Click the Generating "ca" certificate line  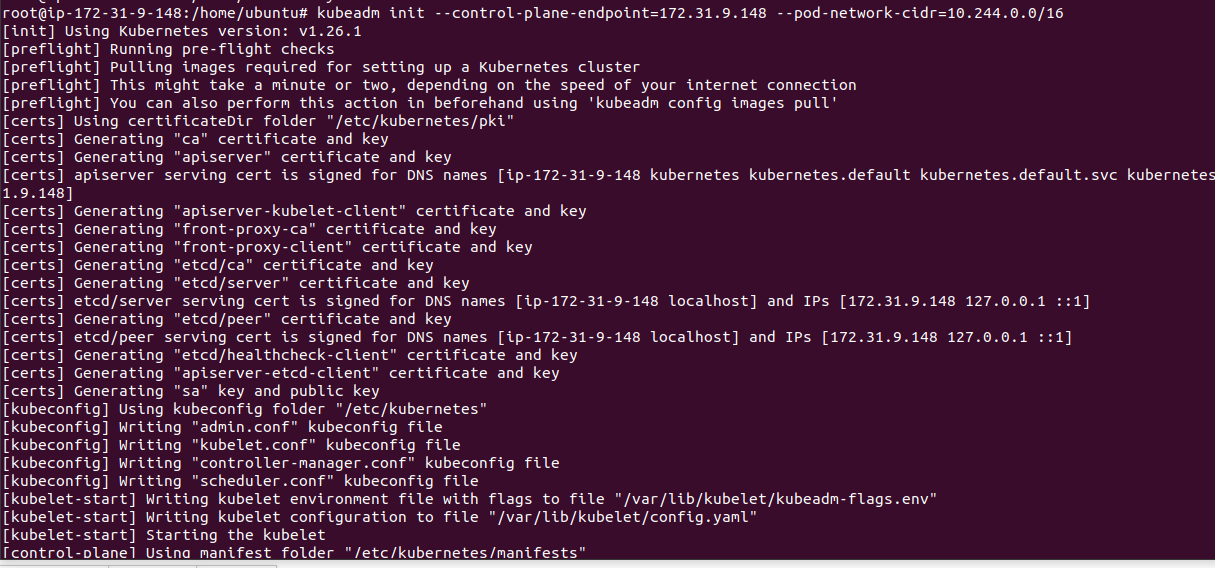point(195,139)
